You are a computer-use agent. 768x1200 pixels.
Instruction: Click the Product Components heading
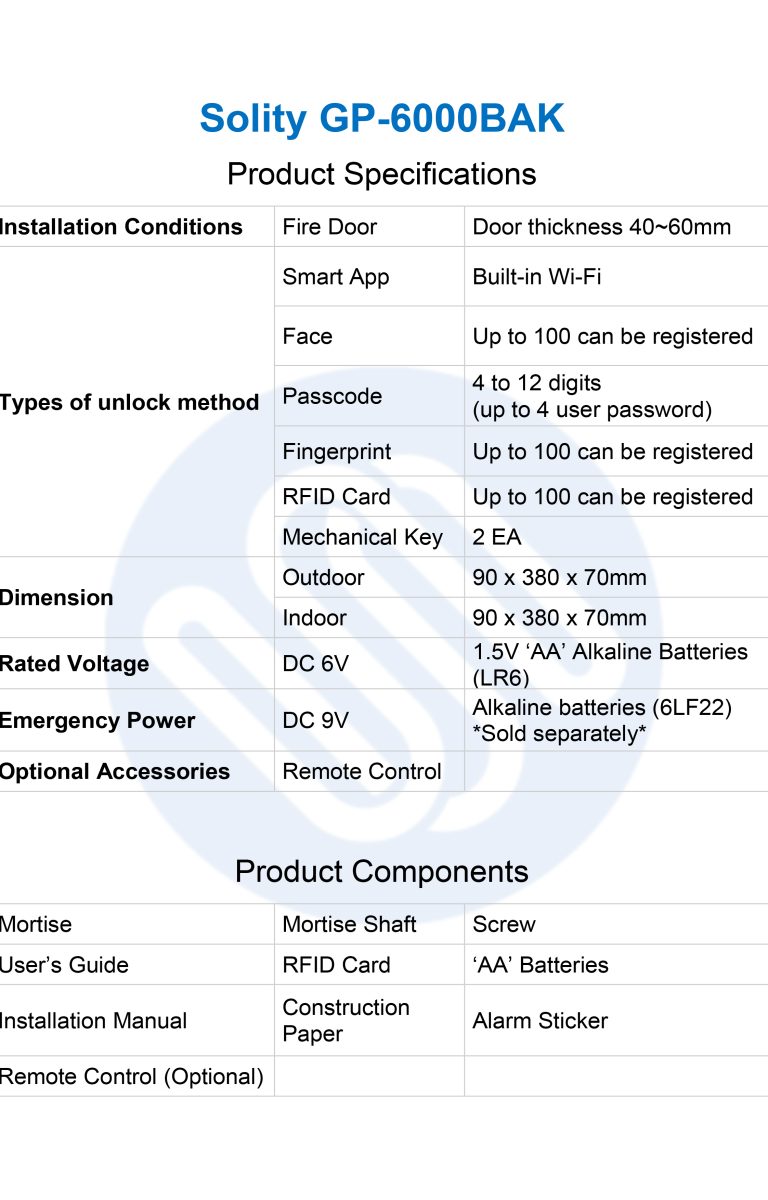(x=382, y=871)
